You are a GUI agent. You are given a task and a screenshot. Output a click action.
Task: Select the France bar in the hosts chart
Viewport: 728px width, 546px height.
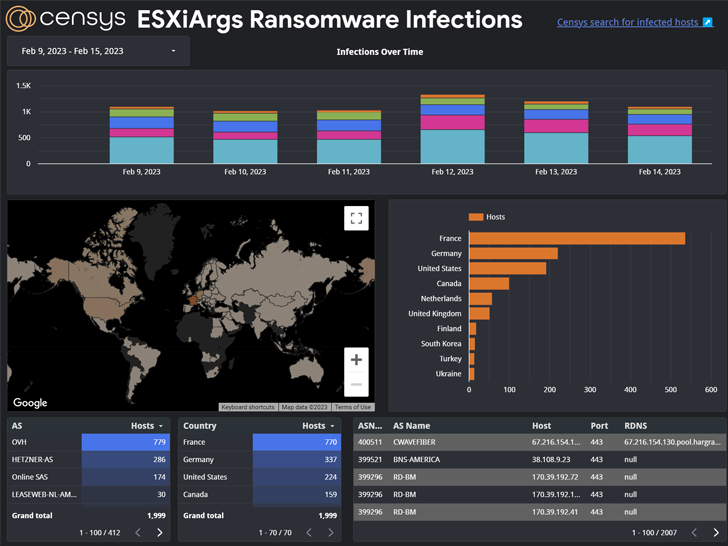(577, 238)
